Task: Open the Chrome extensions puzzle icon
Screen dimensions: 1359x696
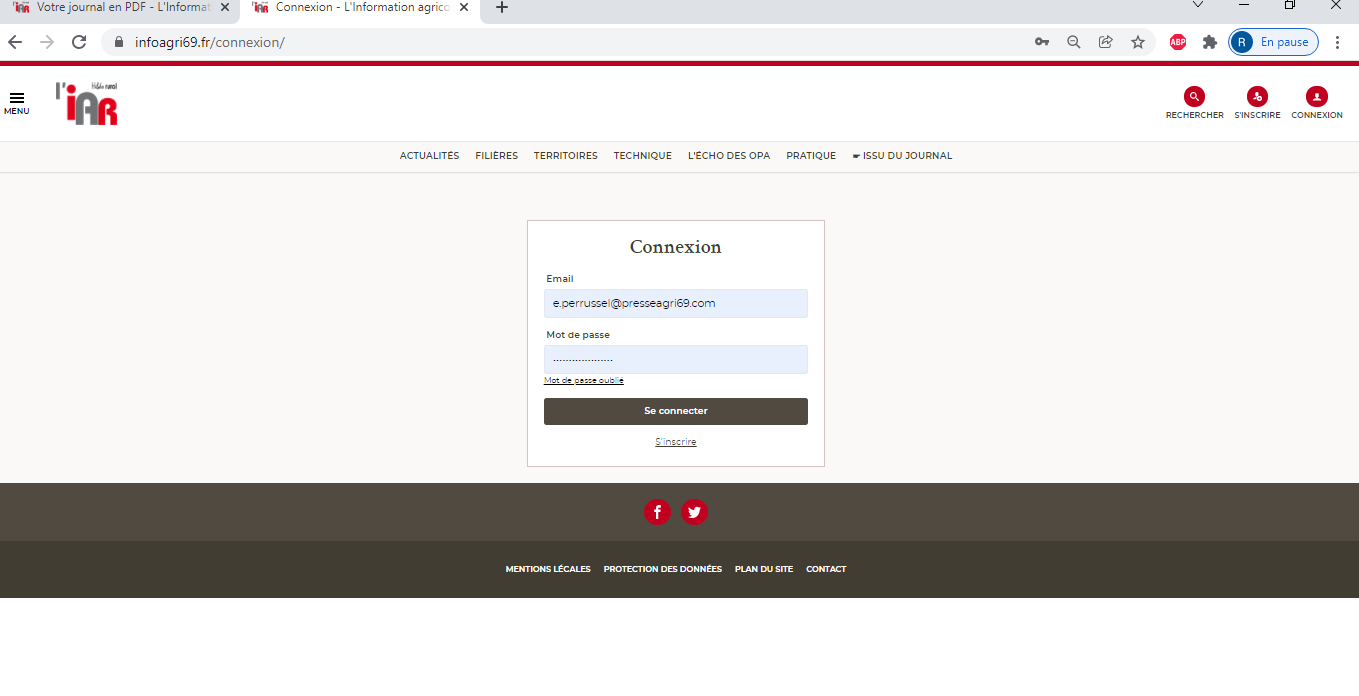Action: tap(1209, 42)
